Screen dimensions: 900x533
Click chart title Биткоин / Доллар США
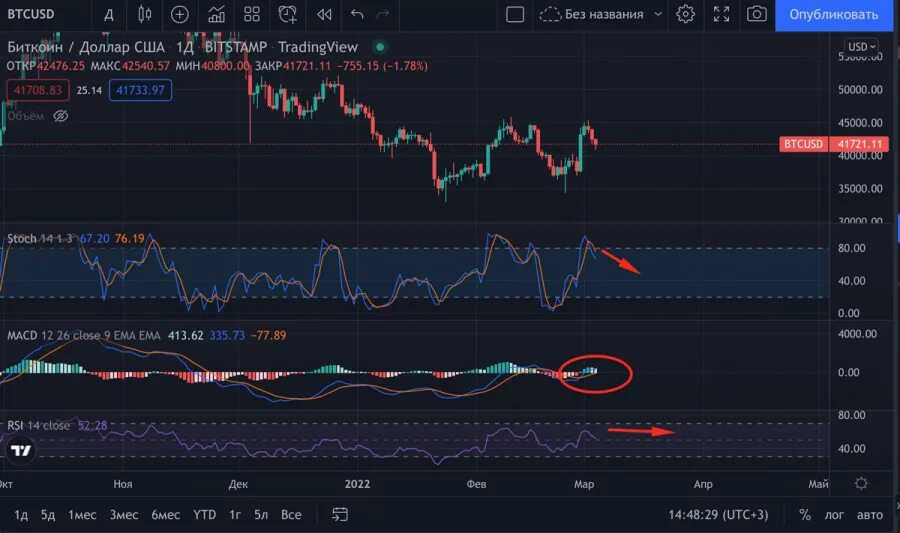point(86,47)
